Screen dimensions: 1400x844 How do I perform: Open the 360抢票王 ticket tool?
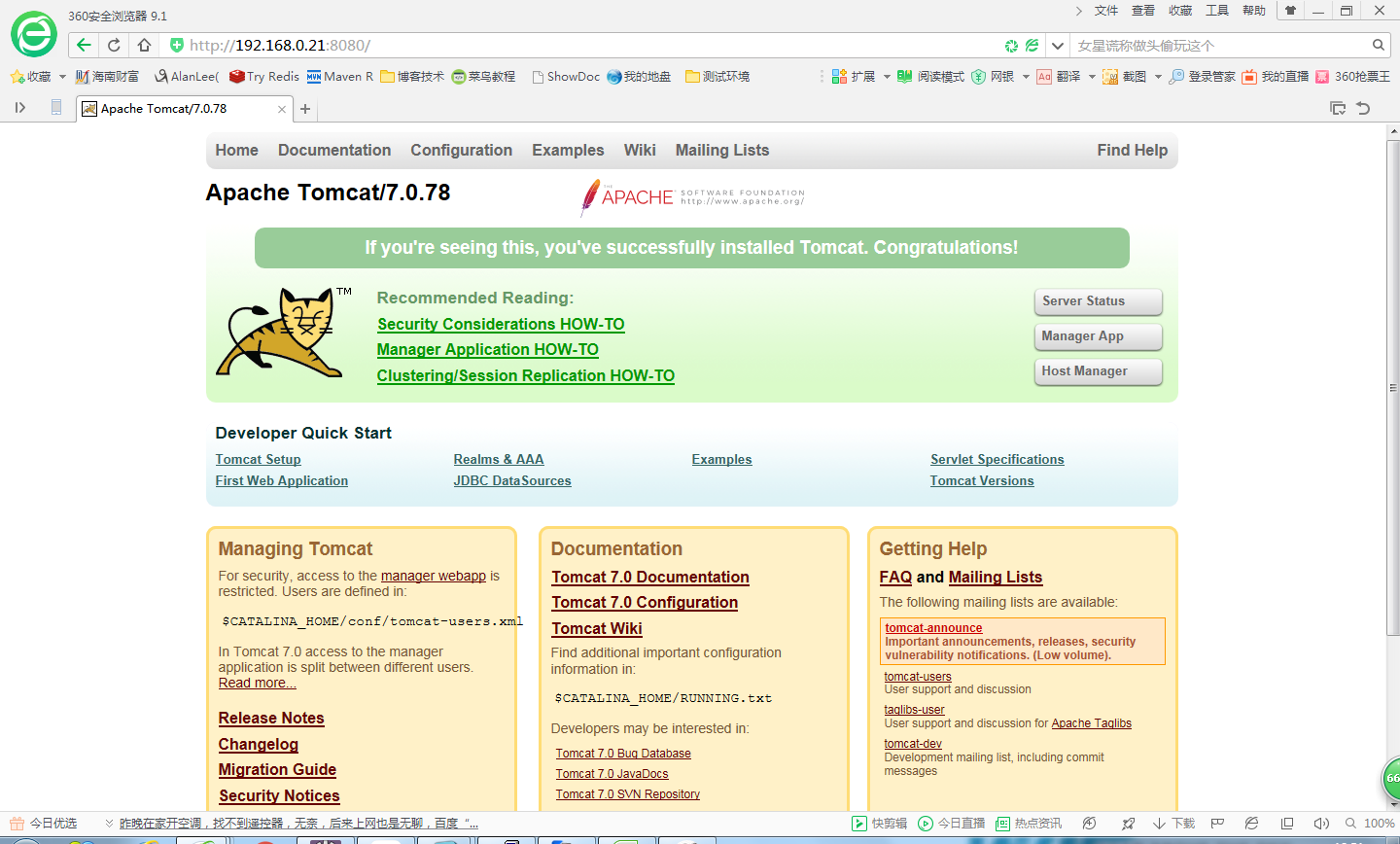(1352, 76)
